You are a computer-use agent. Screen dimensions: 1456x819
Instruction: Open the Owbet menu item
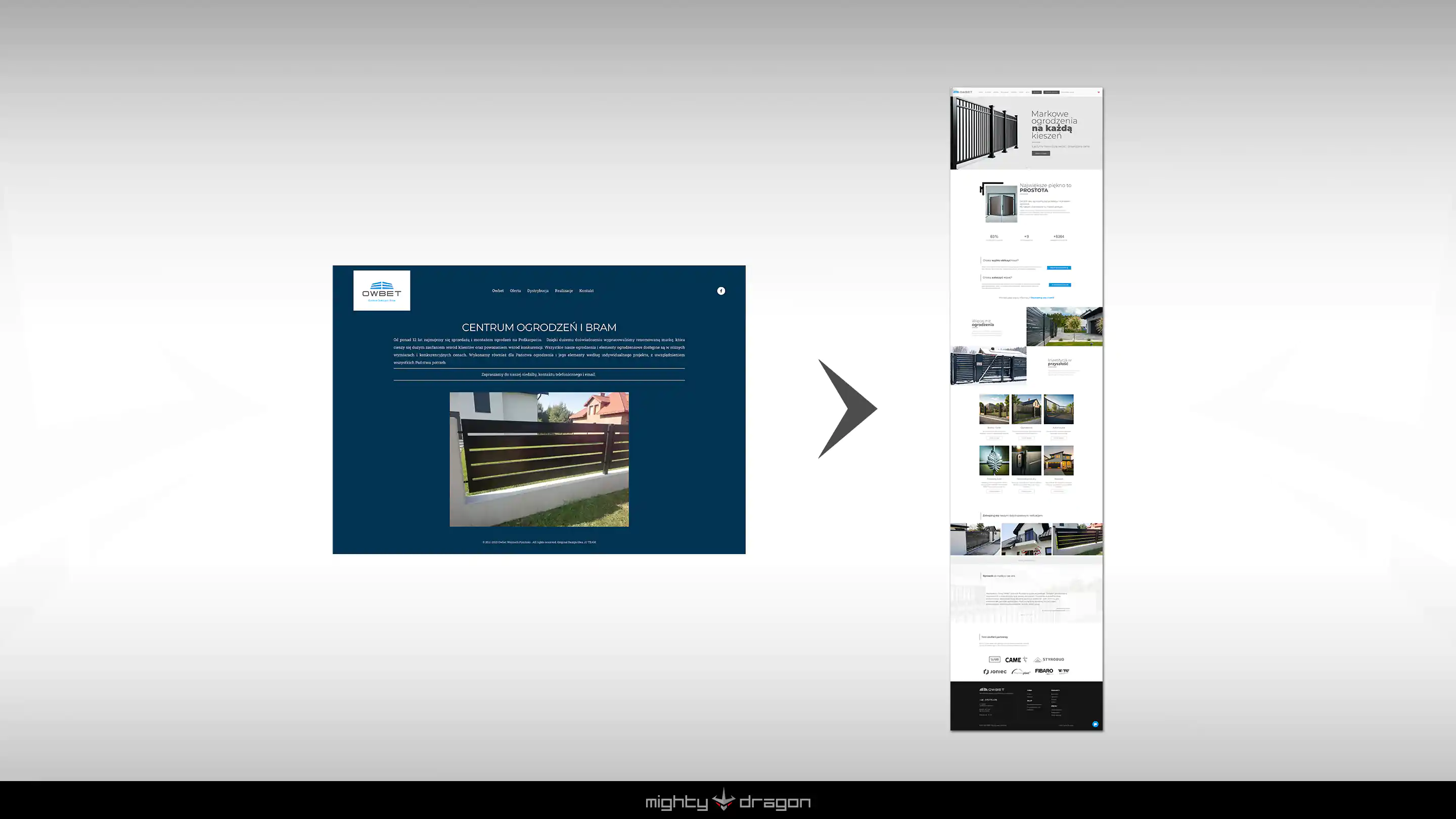coord(497,291)
